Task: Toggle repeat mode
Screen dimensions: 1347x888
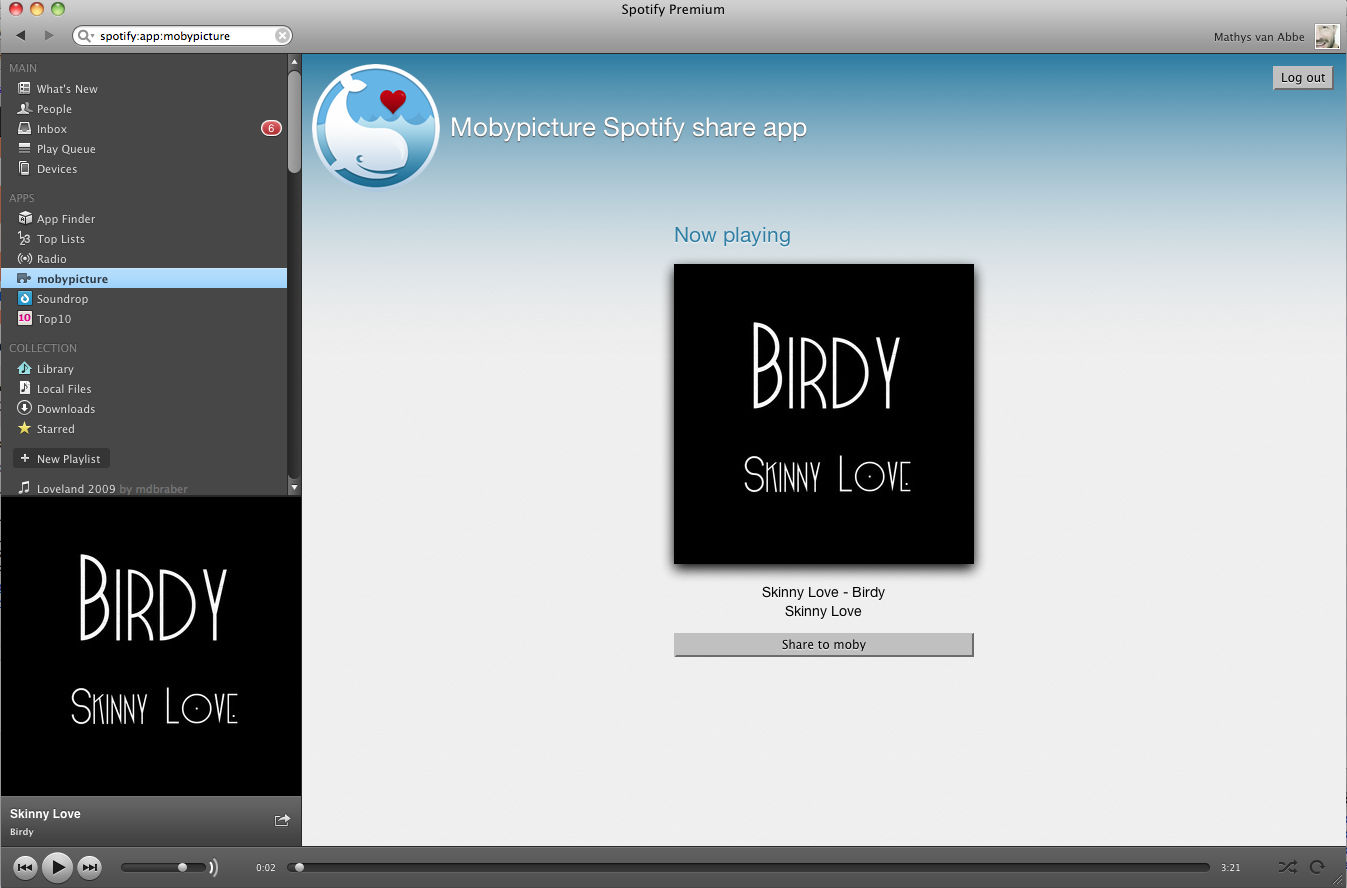Action: 1317,867
